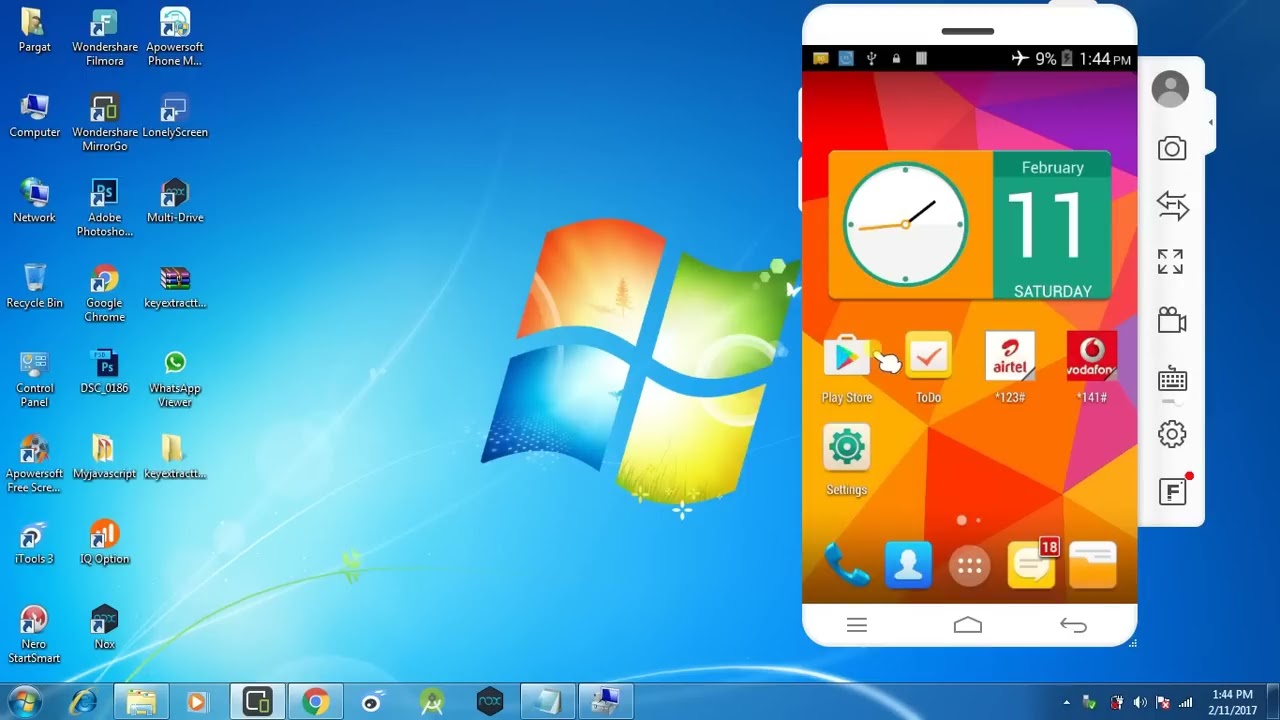Tap the phone back navigation key
The height and width of the screenshot is (720, 1280).
1073,625
